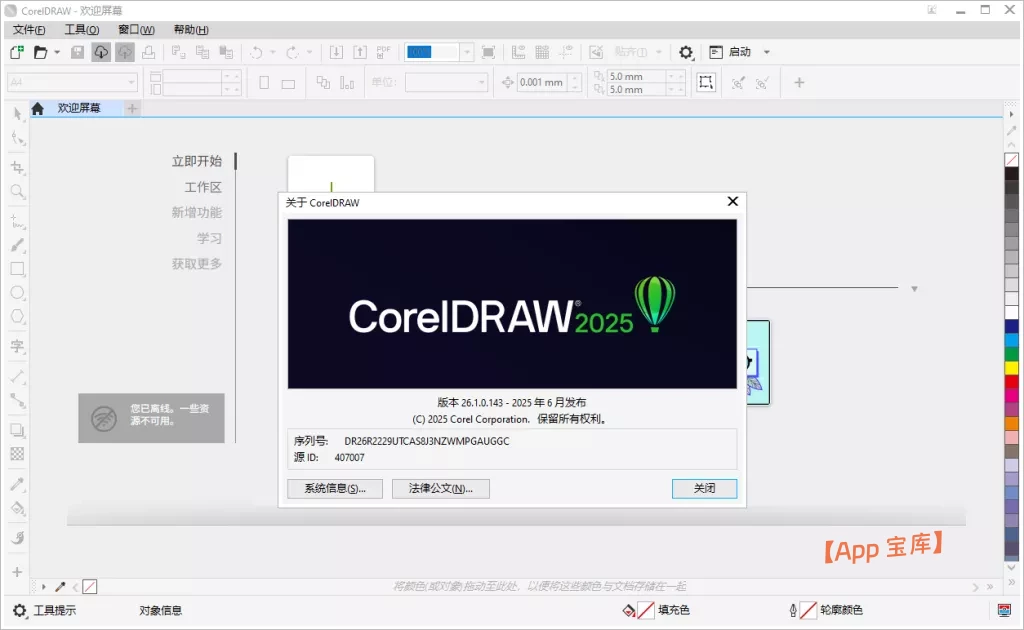Expand the 启动 launch dropdown
This screenshot has width=1024, height=630.
coord(767,52)
